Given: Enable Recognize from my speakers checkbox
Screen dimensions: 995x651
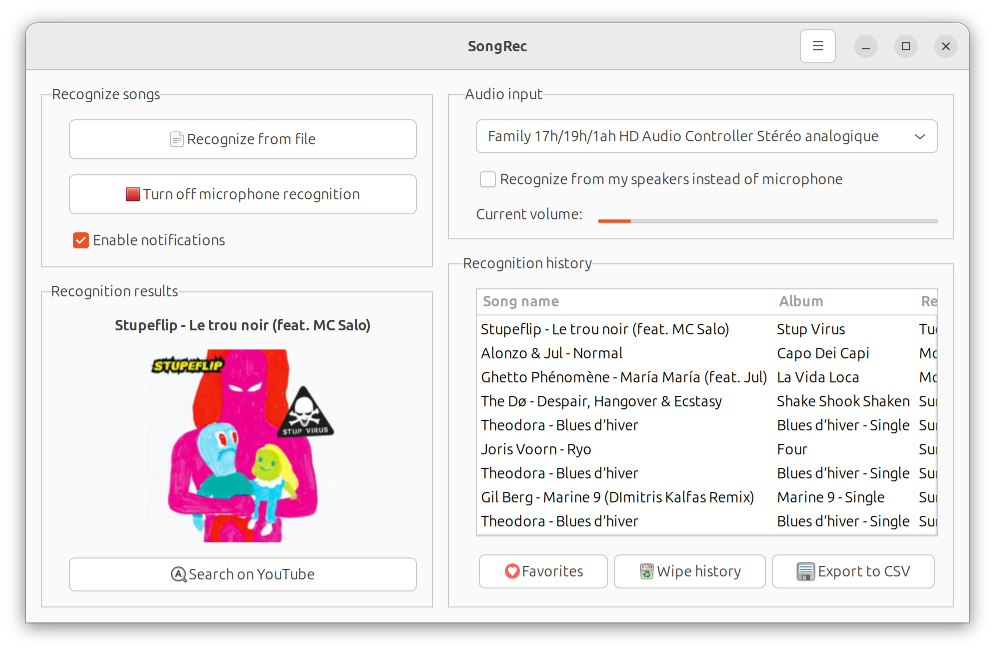Looking at the screenshot, I should [488, 180].
